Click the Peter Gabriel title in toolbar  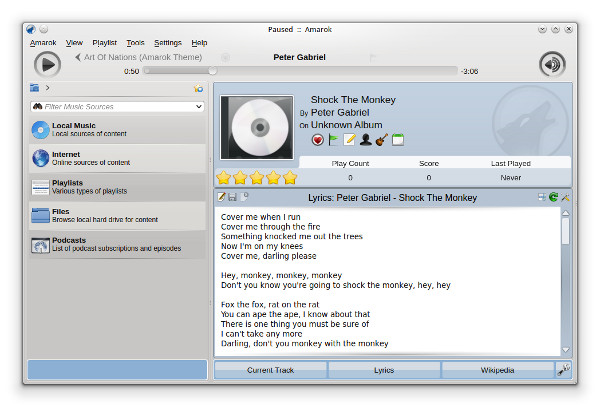click(x=299, y=57)
